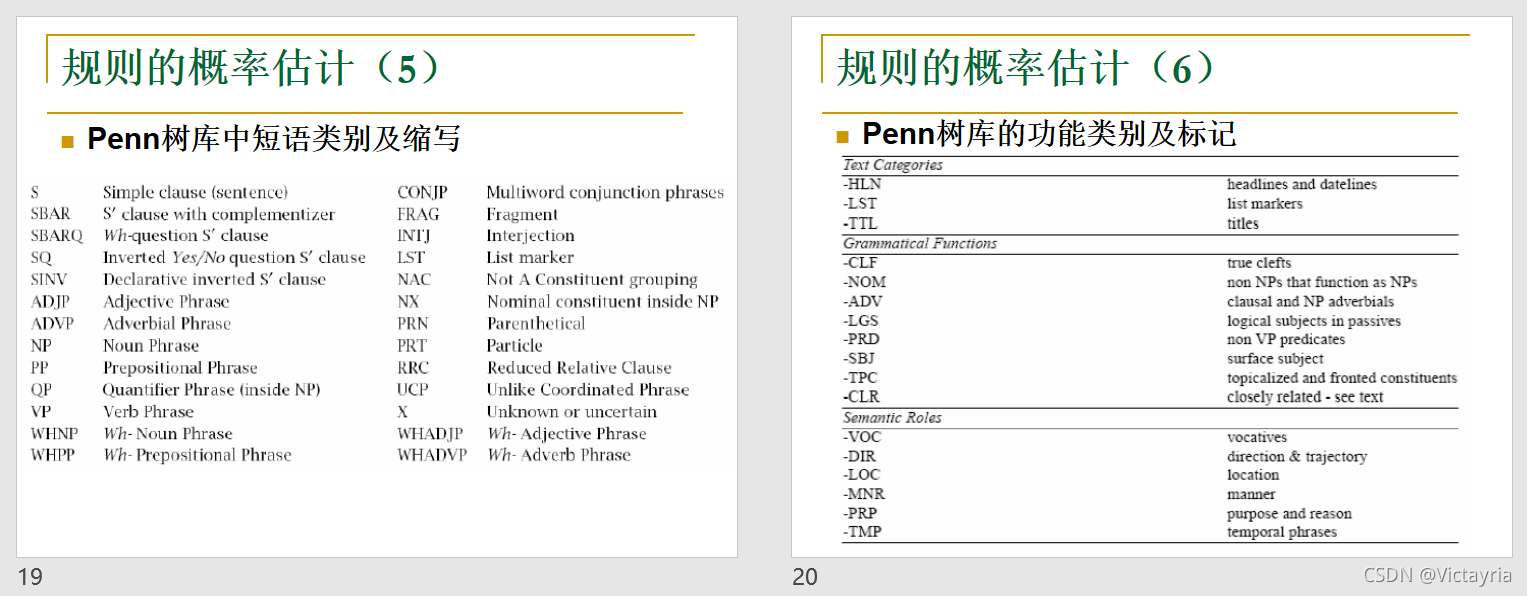Click 'Prepositional Phrase' next to PP
1527x596 pixels.
pos(180,368)
